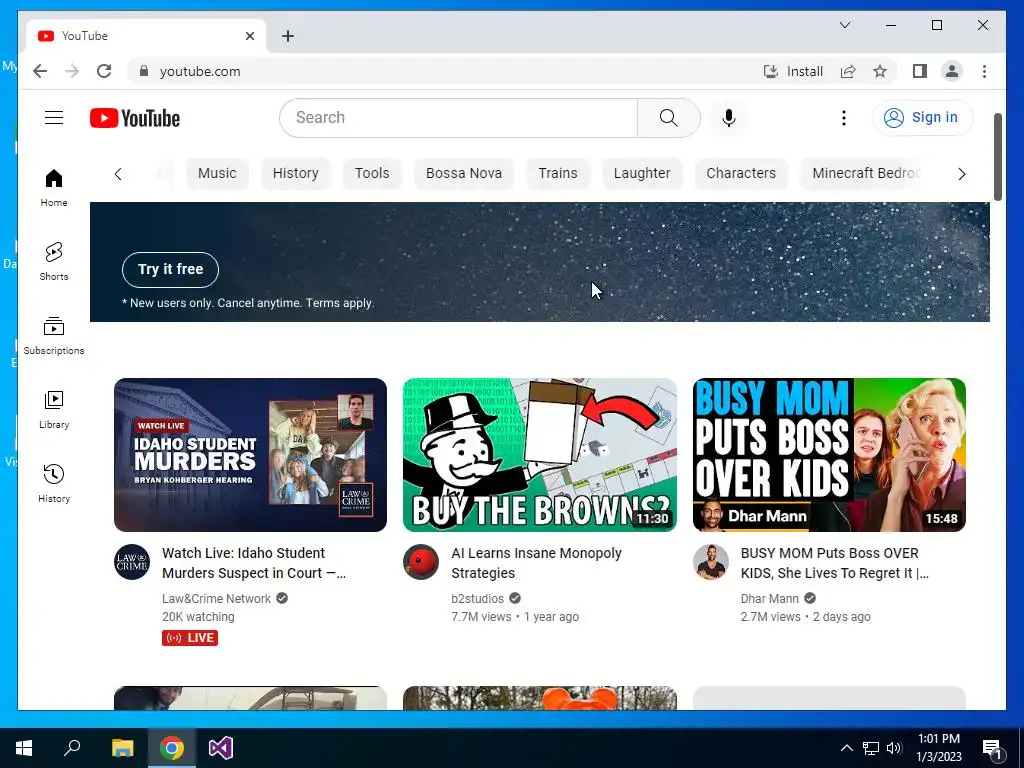This screenshot has width=1024, height=768.
Task: Show hidden tray icons chevron
Action: tap(846, 748)
